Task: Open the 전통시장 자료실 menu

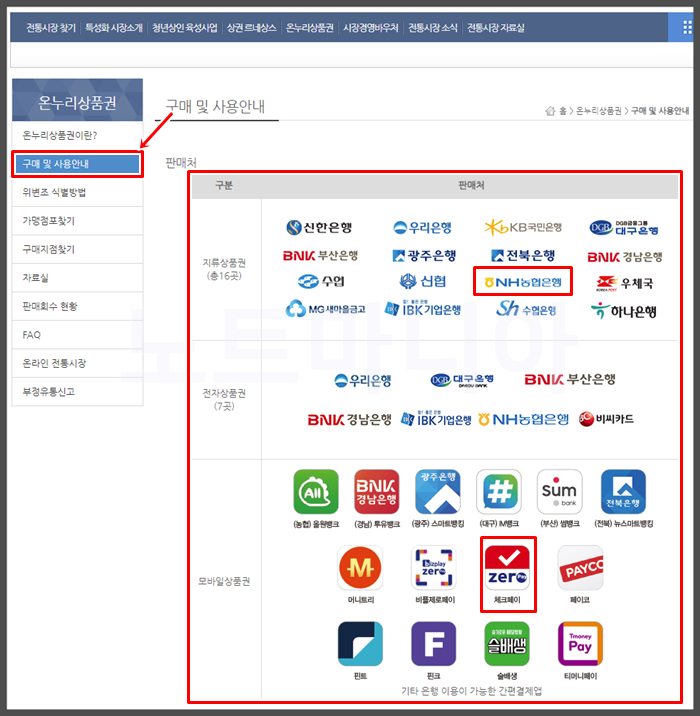Action: coord(495,28)
